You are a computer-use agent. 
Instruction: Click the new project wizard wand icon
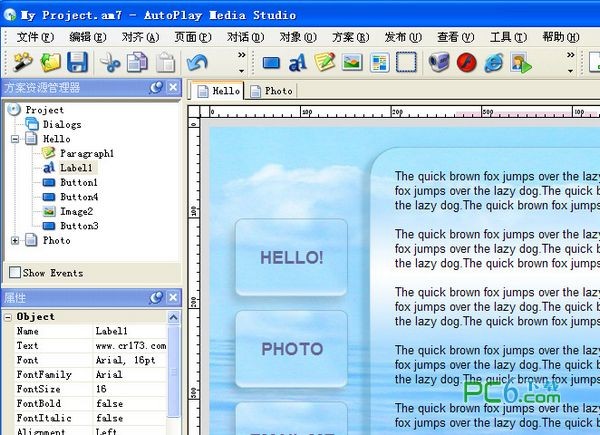23,62
